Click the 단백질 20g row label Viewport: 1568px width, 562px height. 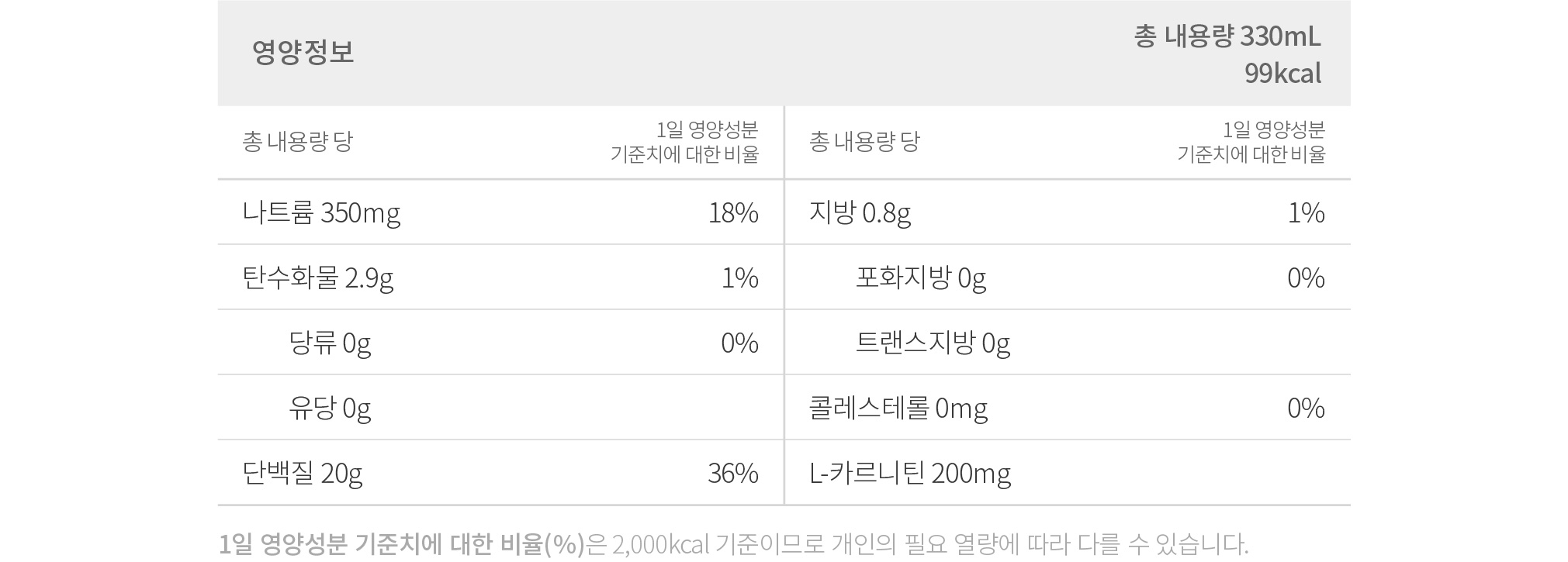303,473
